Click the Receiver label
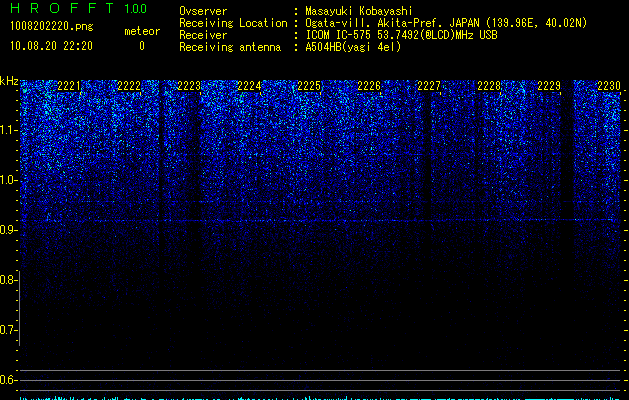 point(203,35)
